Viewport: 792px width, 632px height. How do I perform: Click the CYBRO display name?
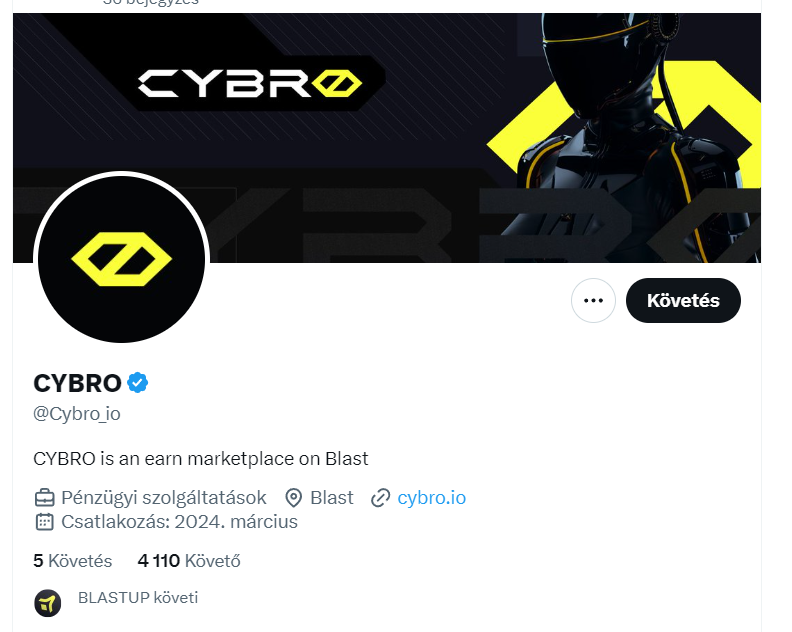point(77,383)
